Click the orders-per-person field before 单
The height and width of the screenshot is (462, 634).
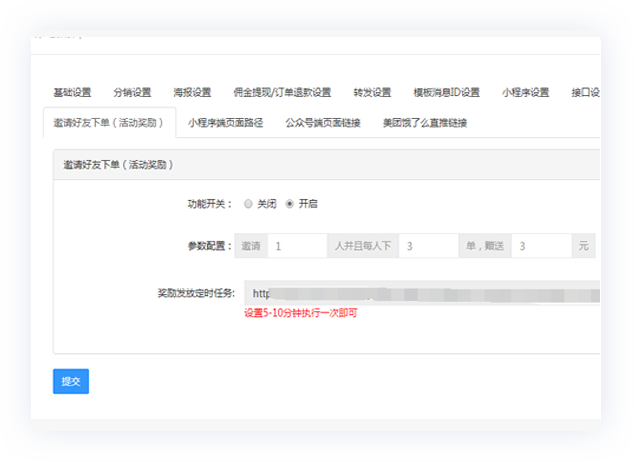[428, 246]
